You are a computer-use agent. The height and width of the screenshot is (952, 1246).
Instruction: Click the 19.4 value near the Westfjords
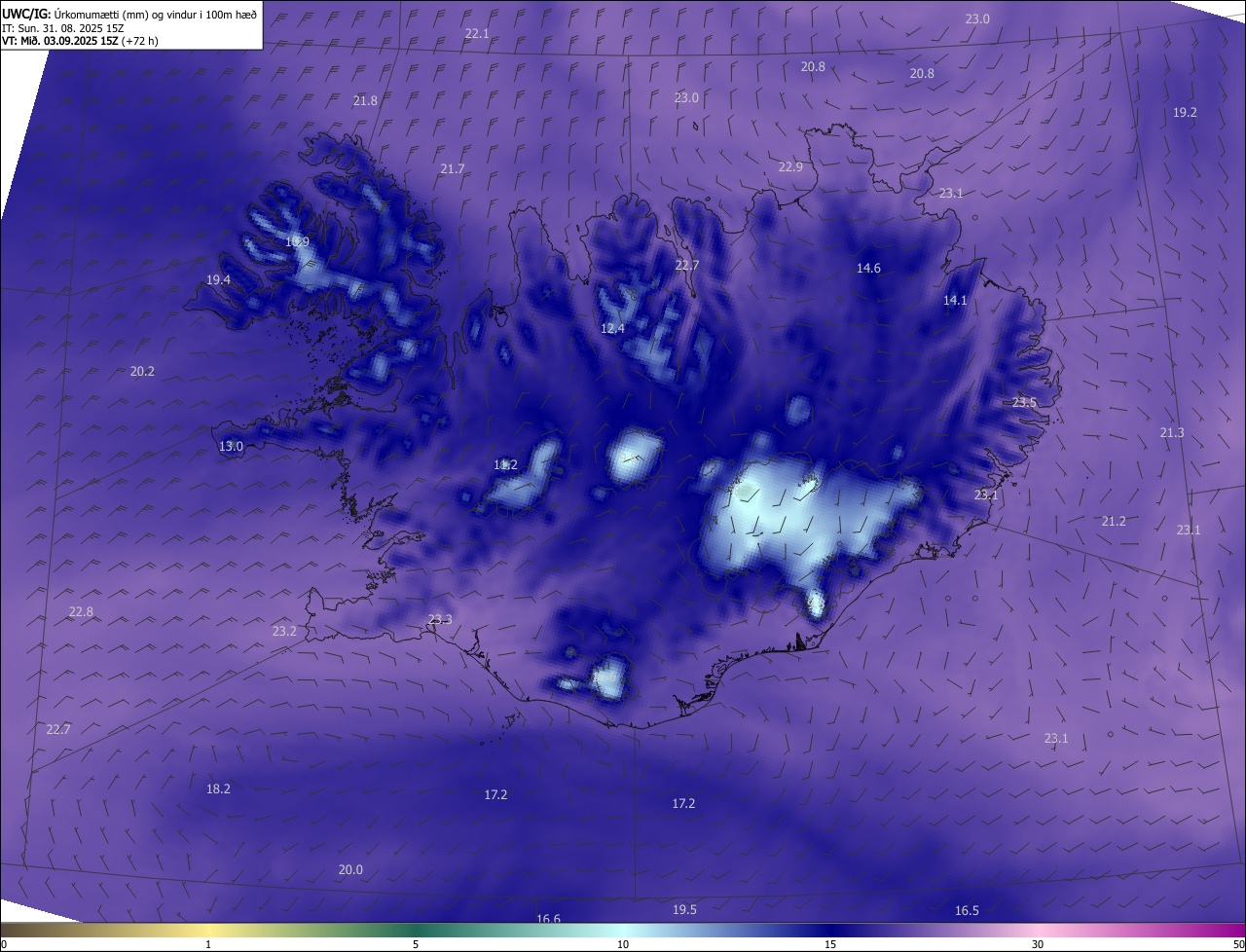218,280
